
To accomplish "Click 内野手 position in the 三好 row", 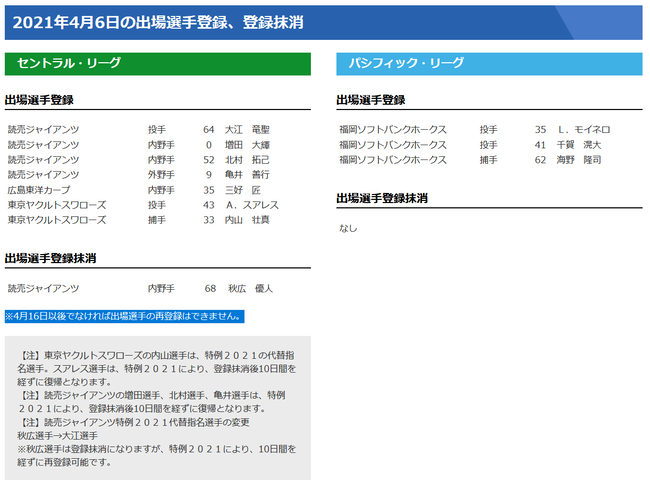I will pyautogui.click(x=161, y=190).
